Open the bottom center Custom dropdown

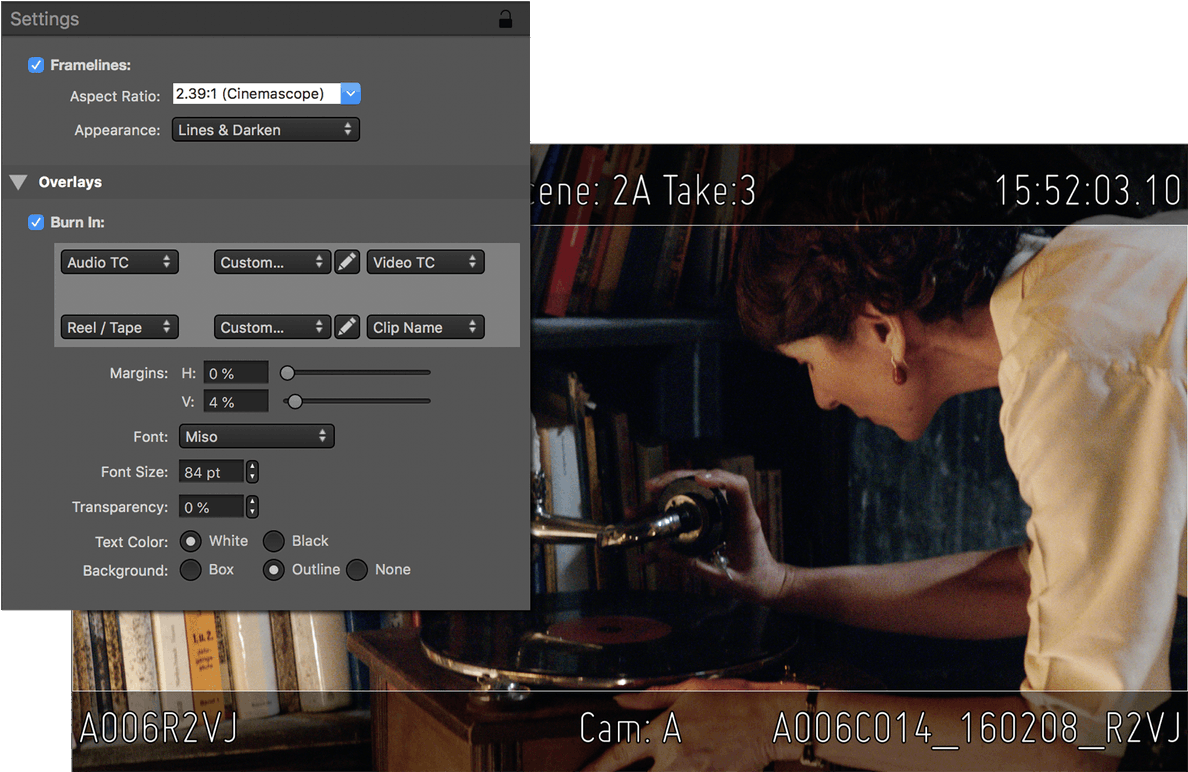(273, 327)
